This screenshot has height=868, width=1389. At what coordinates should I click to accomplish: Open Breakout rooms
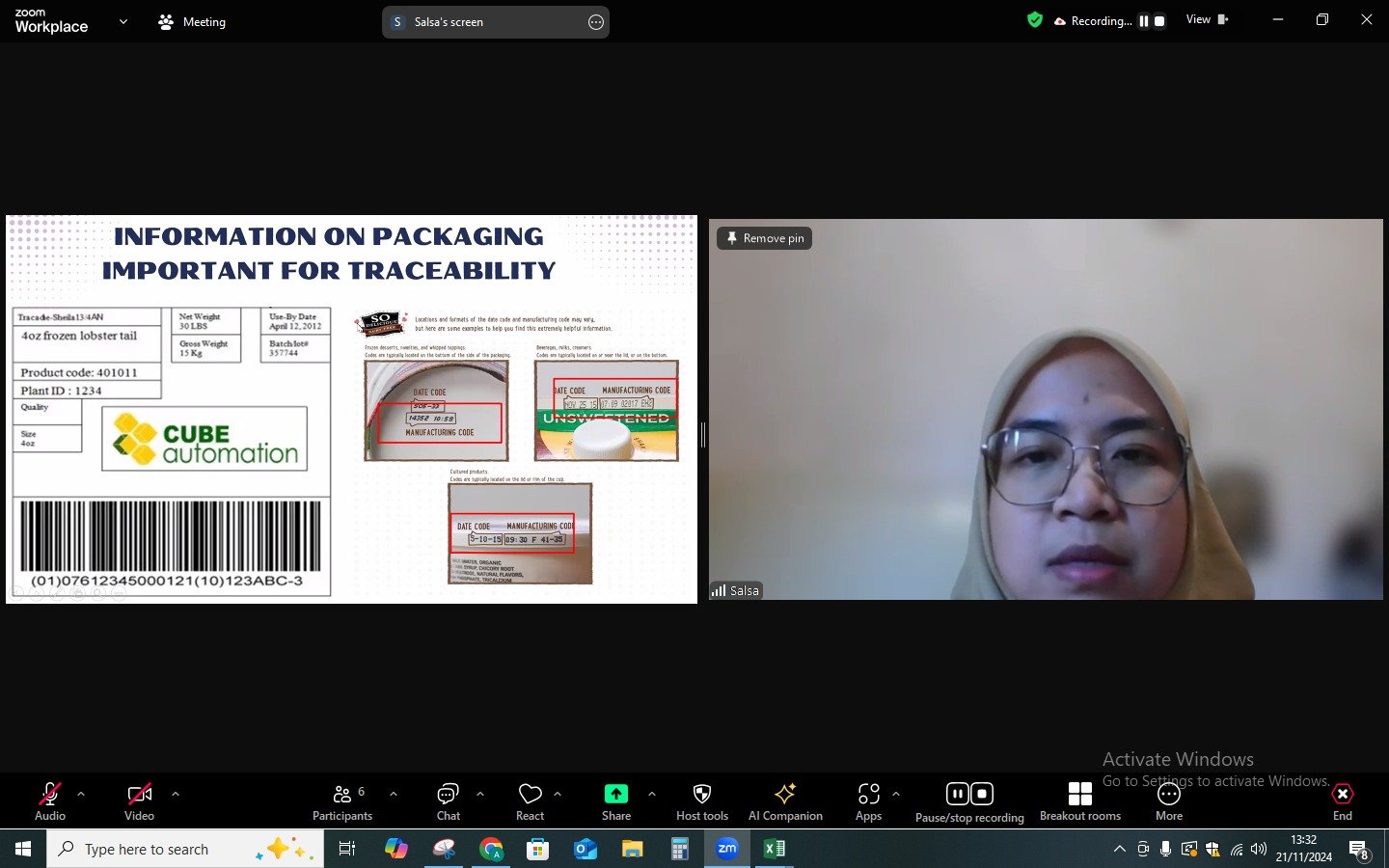(x=1080, y=801)
